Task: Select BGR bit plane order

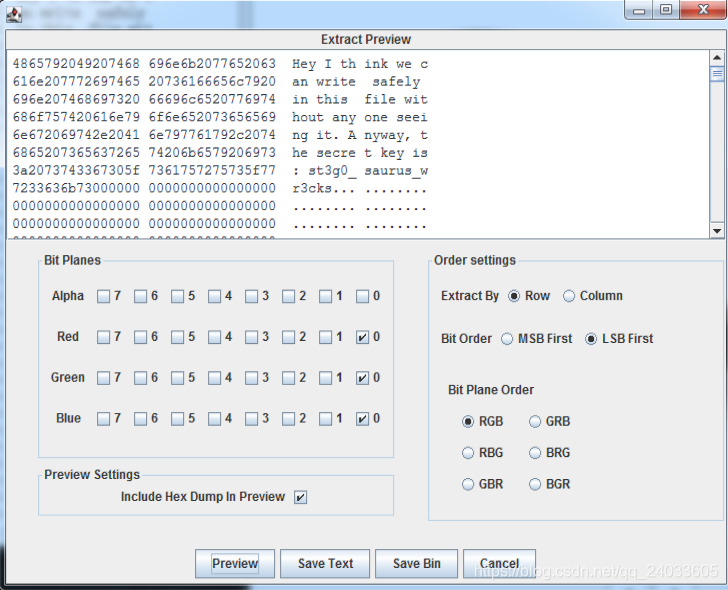Action: coord(535,485)
